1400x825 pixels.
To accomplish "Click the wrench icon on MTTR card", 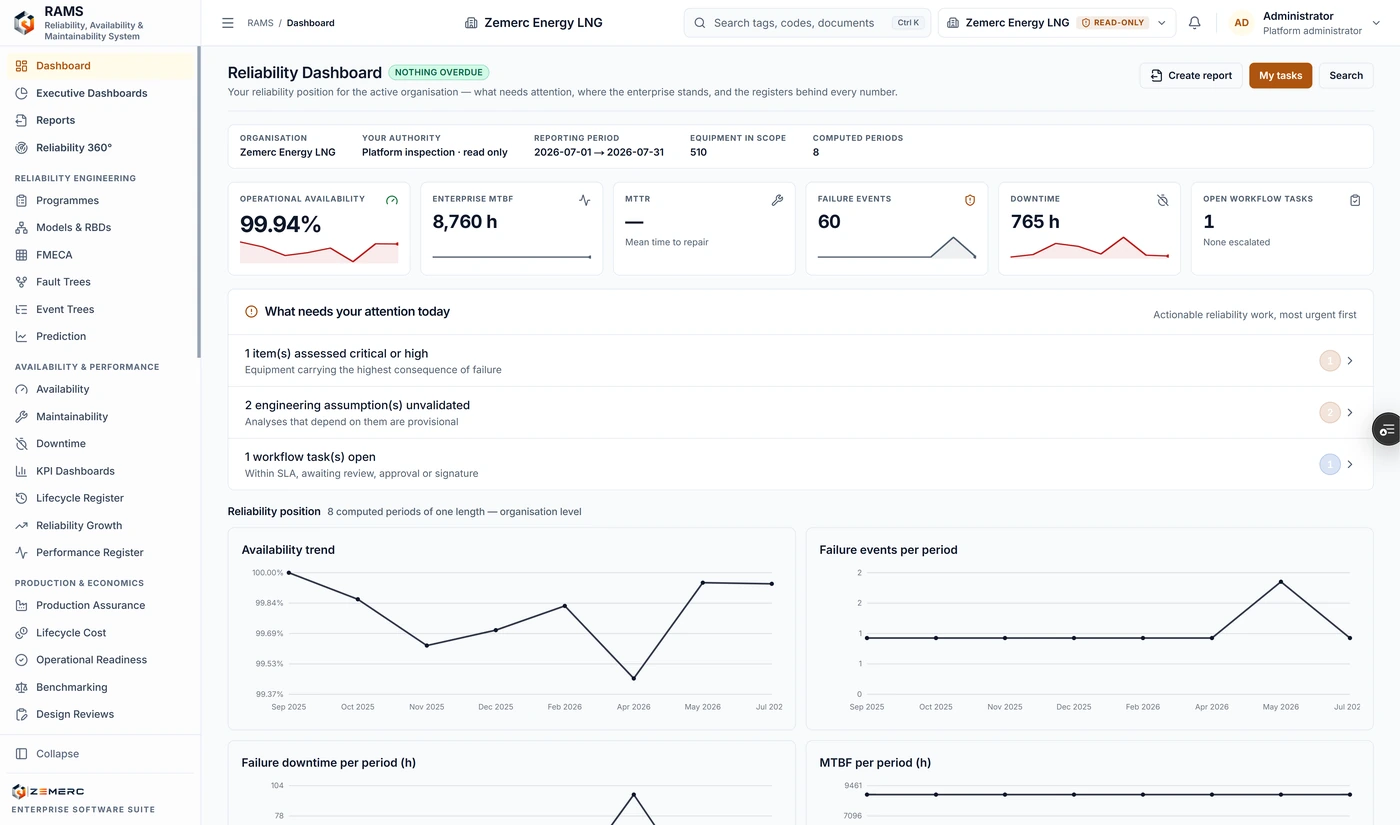I will point(777,200).
